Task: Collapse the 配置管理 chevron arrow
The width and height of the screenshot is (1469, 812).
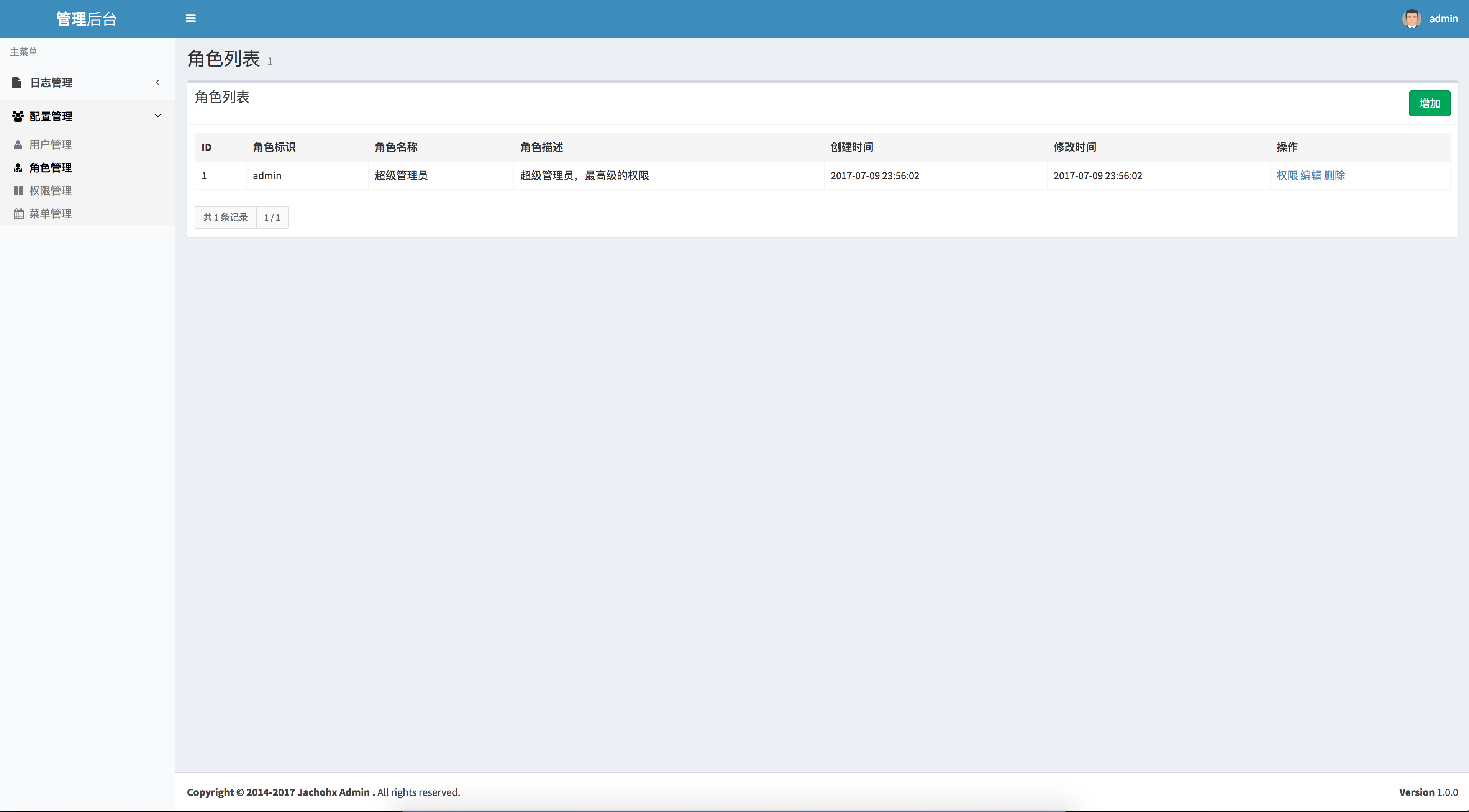Action: [x=158, y=116]
